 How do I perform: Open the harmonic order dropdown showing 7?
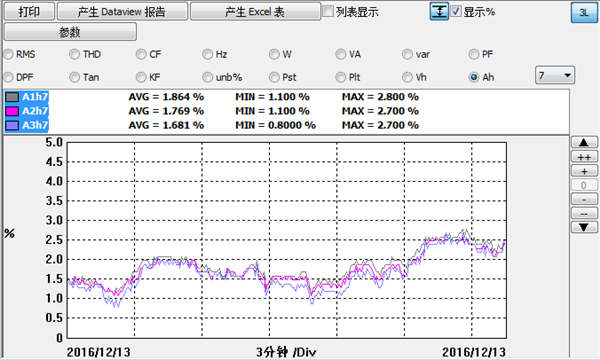554,75
